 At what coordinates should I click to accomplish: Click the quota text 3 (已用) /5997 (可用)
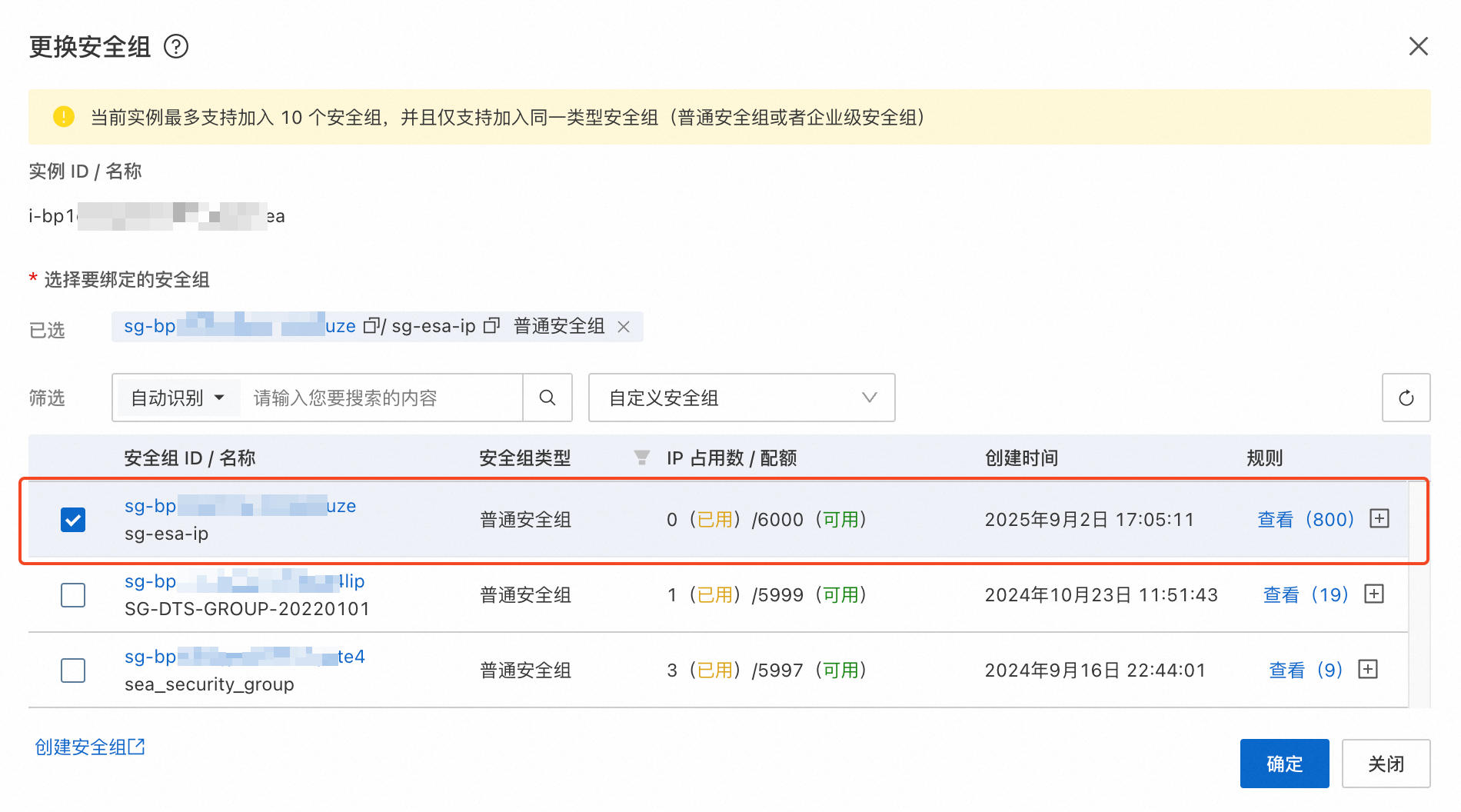767,671
